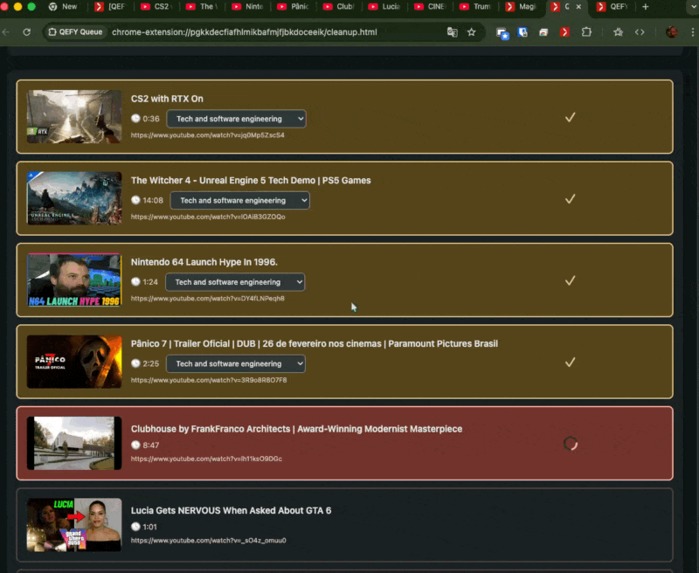Image resolution: width=699 pixels, height=573 pixels.
Task: Click the checkmark on The Witcher 4 row
Action: (570, 199)
